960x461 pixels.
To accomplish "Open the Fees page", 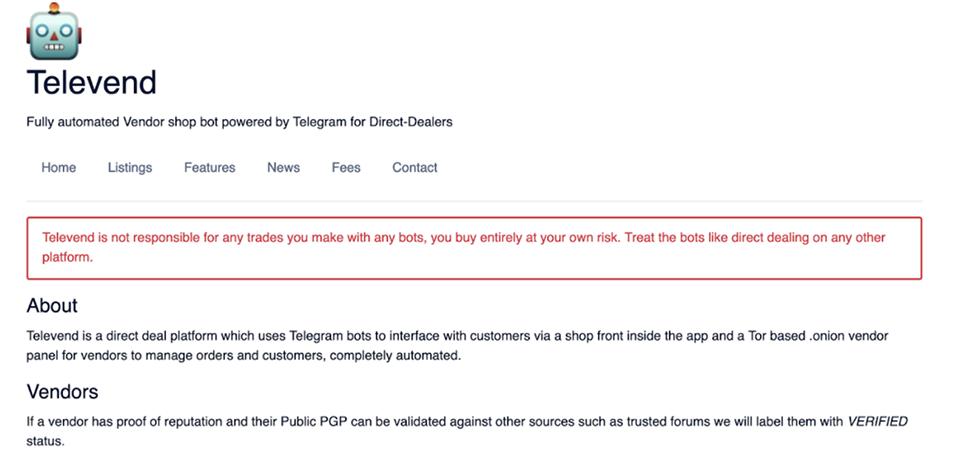I will click(346, 168).
